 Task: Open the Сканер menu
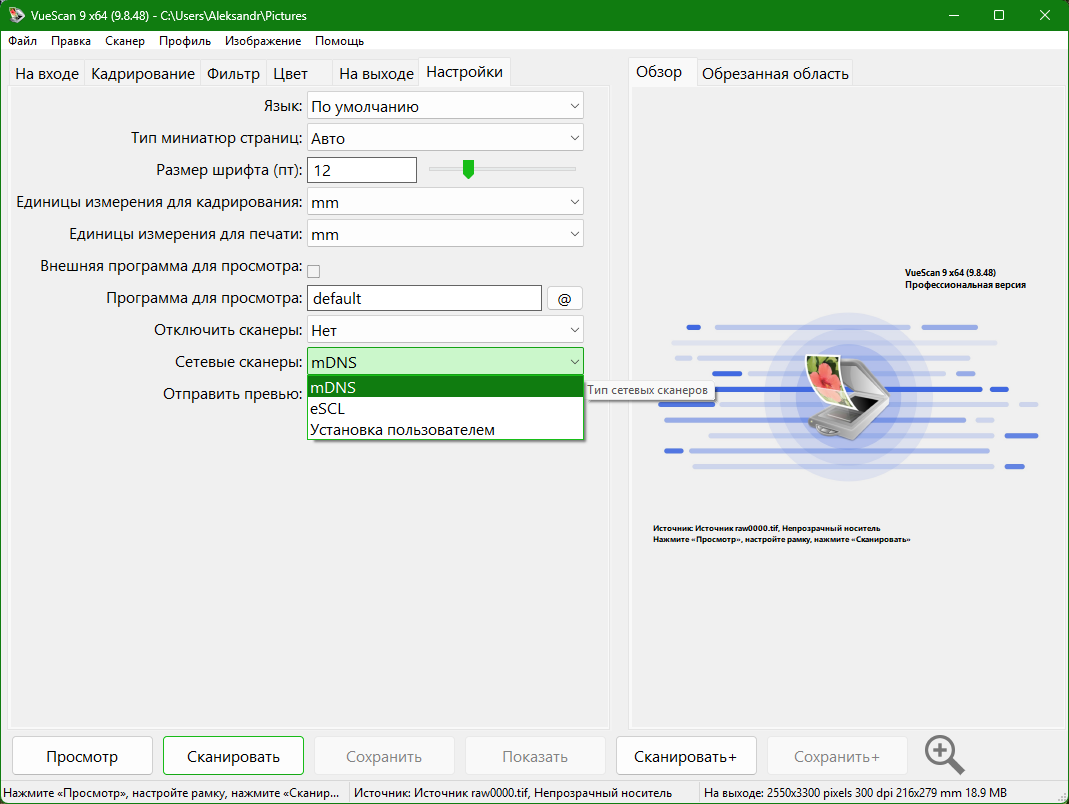point(124,41)
